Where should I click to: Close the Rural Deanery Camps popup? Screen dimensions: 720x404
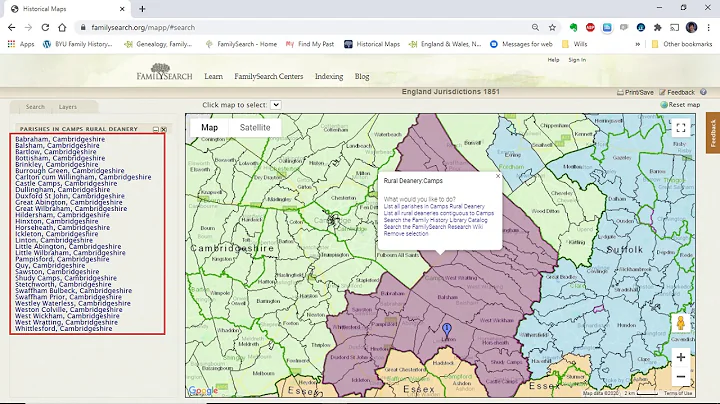coord(498,176)
